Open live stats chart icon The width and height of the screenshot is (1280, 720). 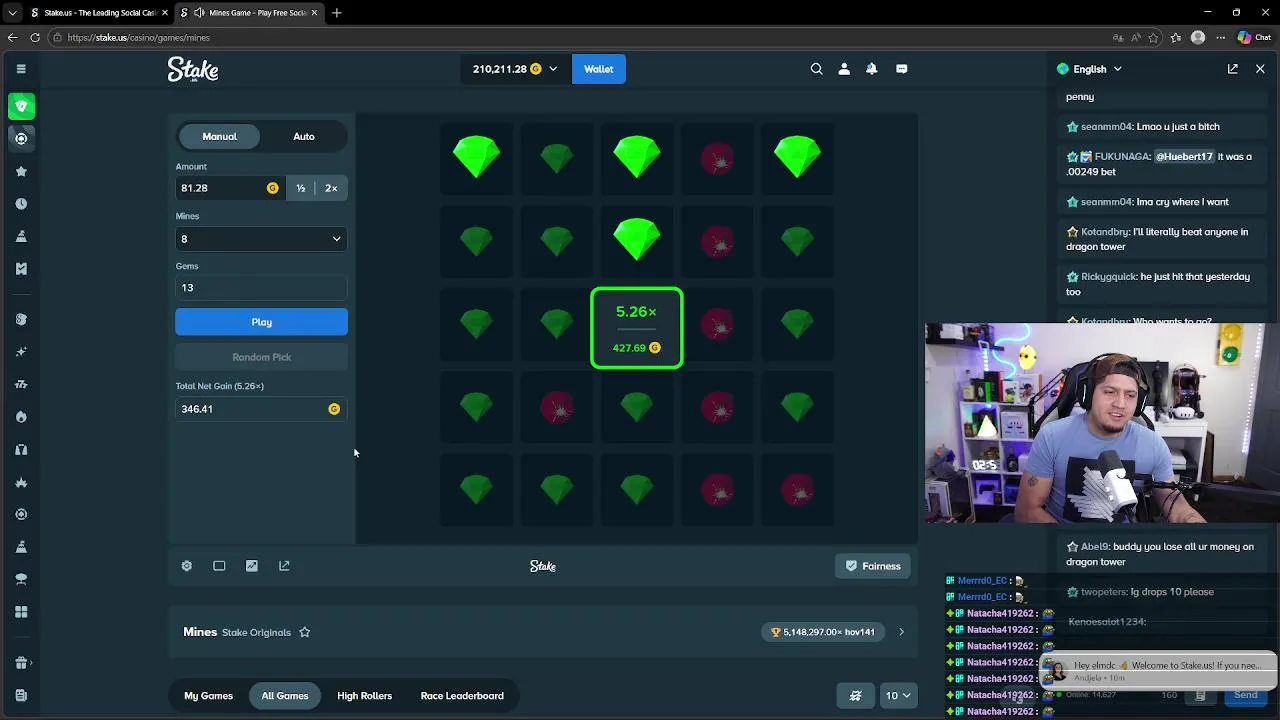click(252, 566)
